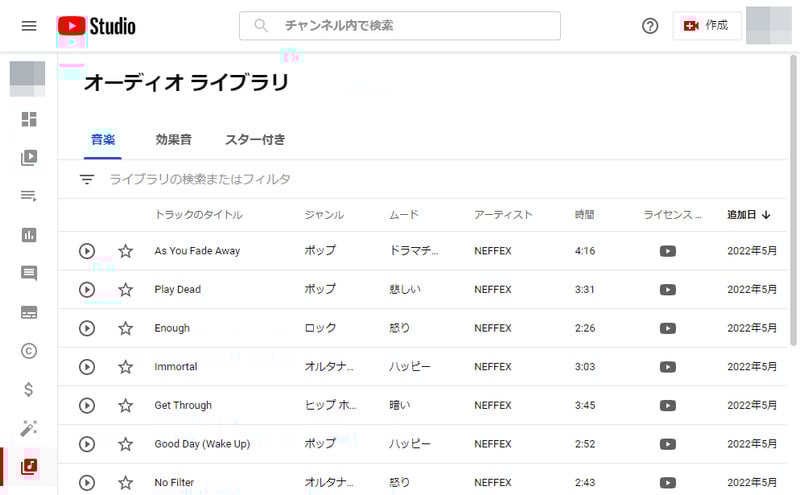The width and height of the screenshot is (800, 495).
Task: Play the track Get Through
Action: 87,406
